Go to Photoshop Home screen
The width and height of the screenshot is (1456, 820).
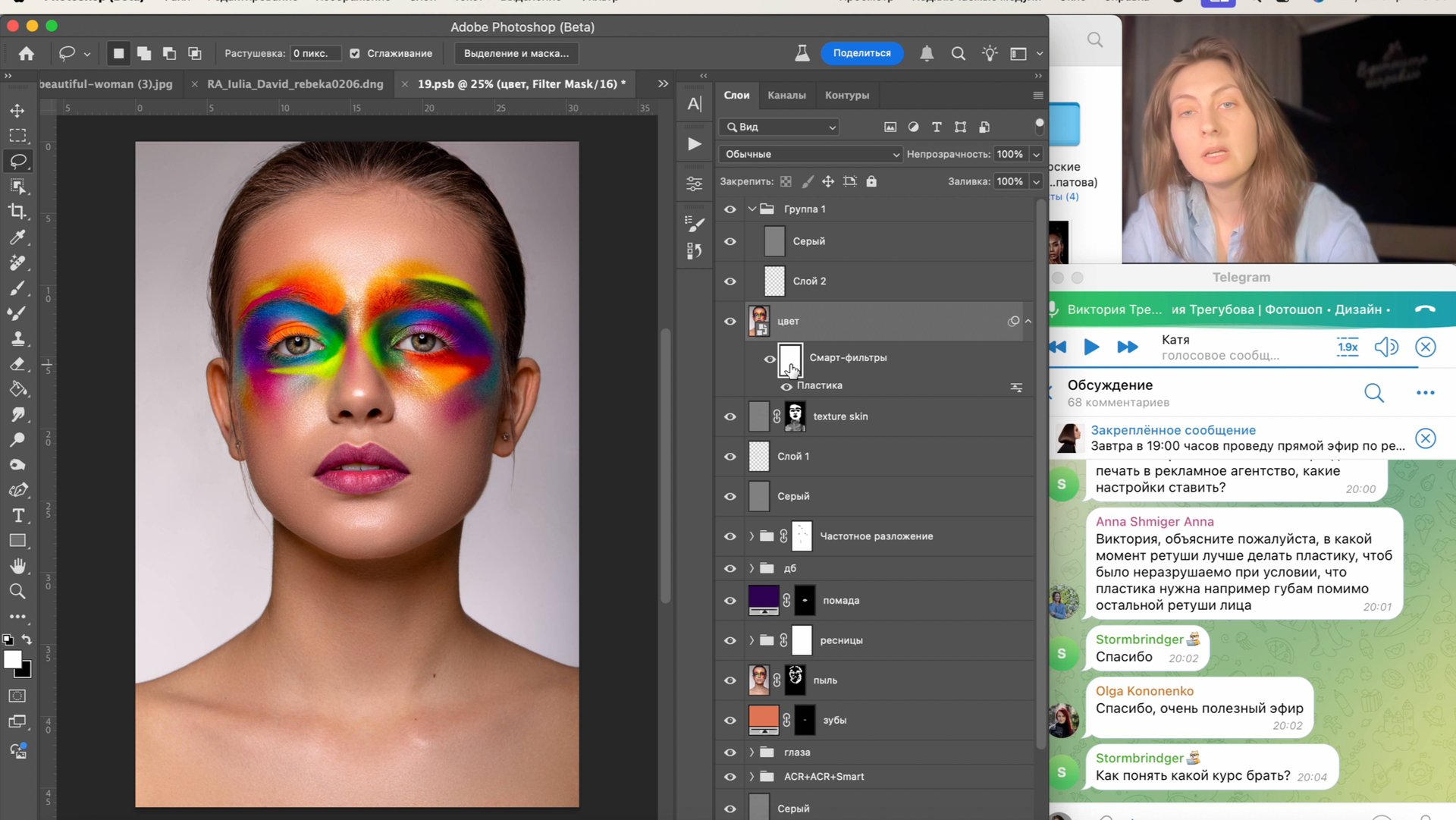coord(27,53)
